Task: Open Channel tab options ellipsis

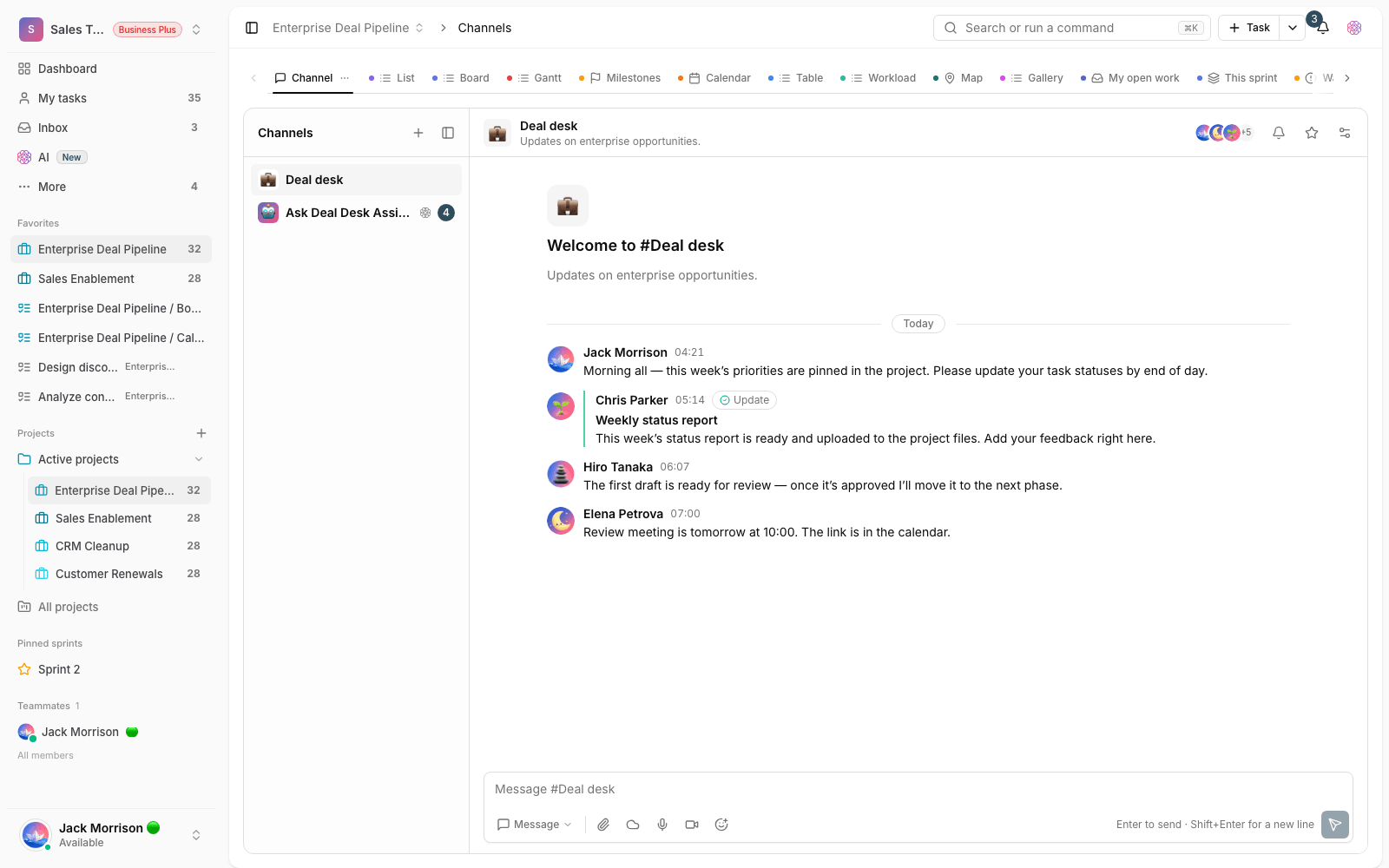Action: 345,78
